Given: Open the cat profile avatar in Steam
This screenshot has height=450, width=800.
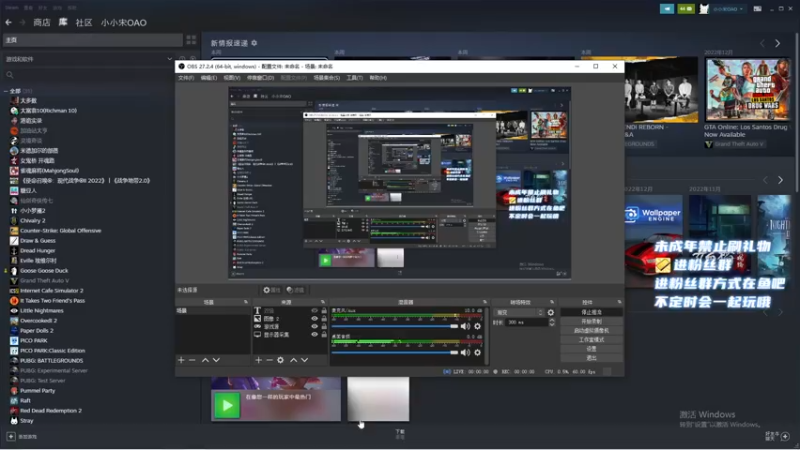Looking at the screenshot, I should [x=704, y=9].
